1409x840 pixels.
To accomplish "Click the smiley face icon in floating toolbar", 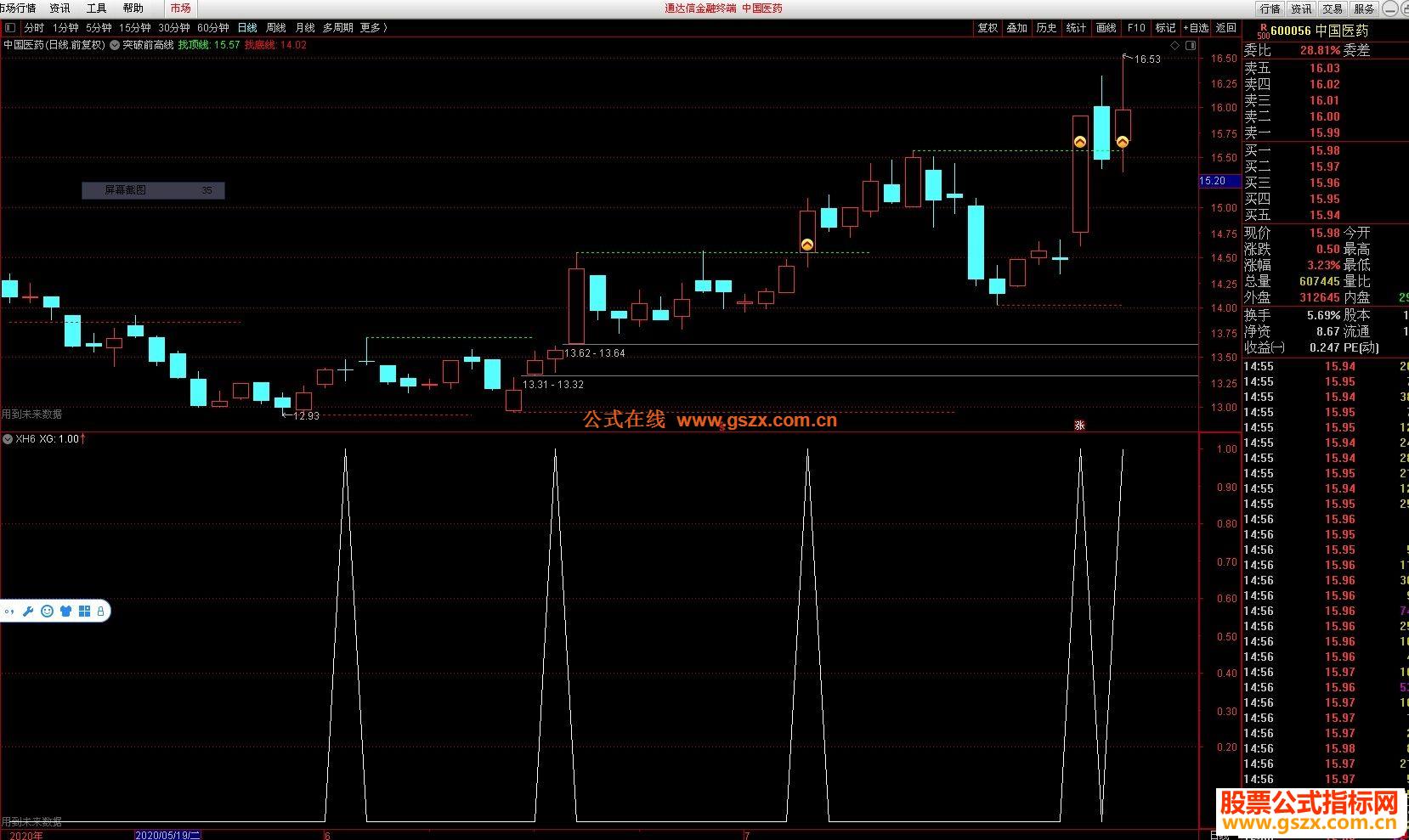I will click(47, 611).
